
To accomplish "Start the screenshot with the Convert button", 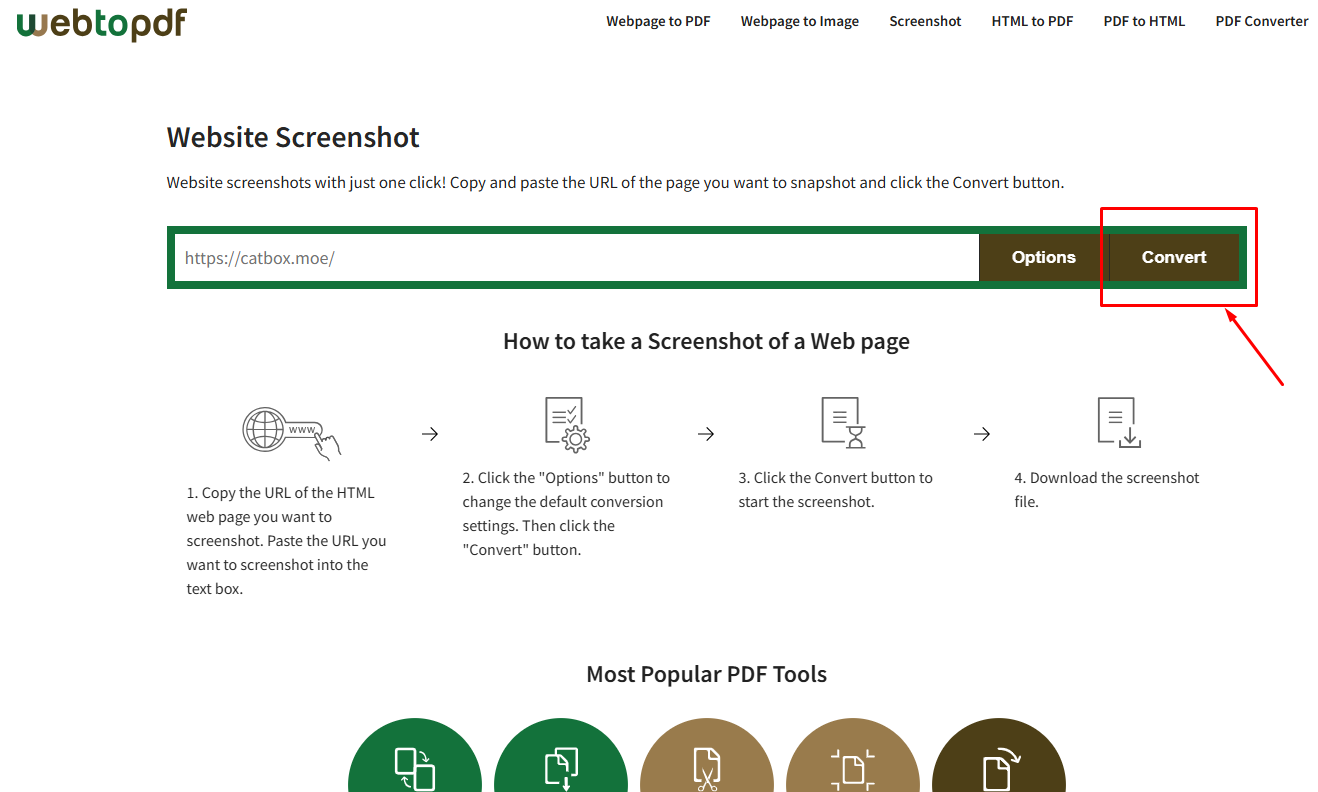I will click(x=1174, y=257).
